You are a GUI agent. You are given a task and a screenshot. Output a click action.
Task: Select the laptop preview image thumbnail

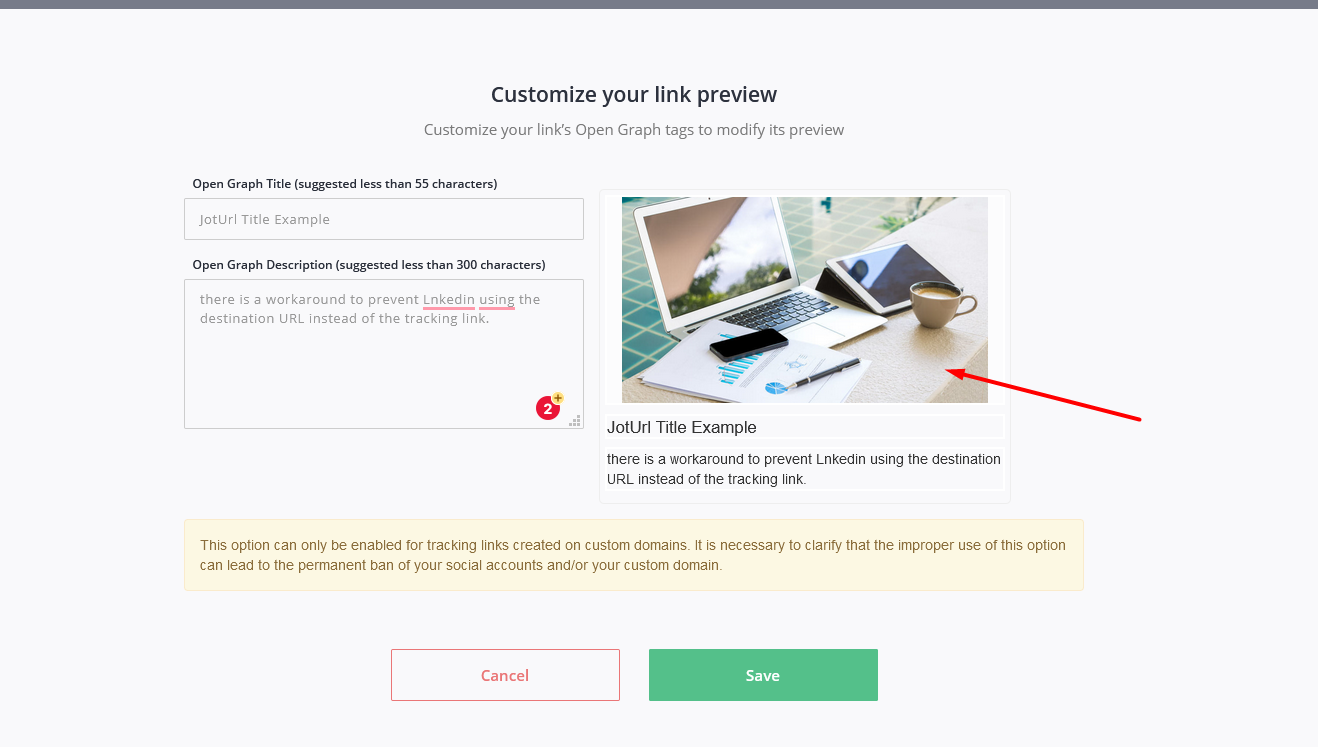coord(805,300)
